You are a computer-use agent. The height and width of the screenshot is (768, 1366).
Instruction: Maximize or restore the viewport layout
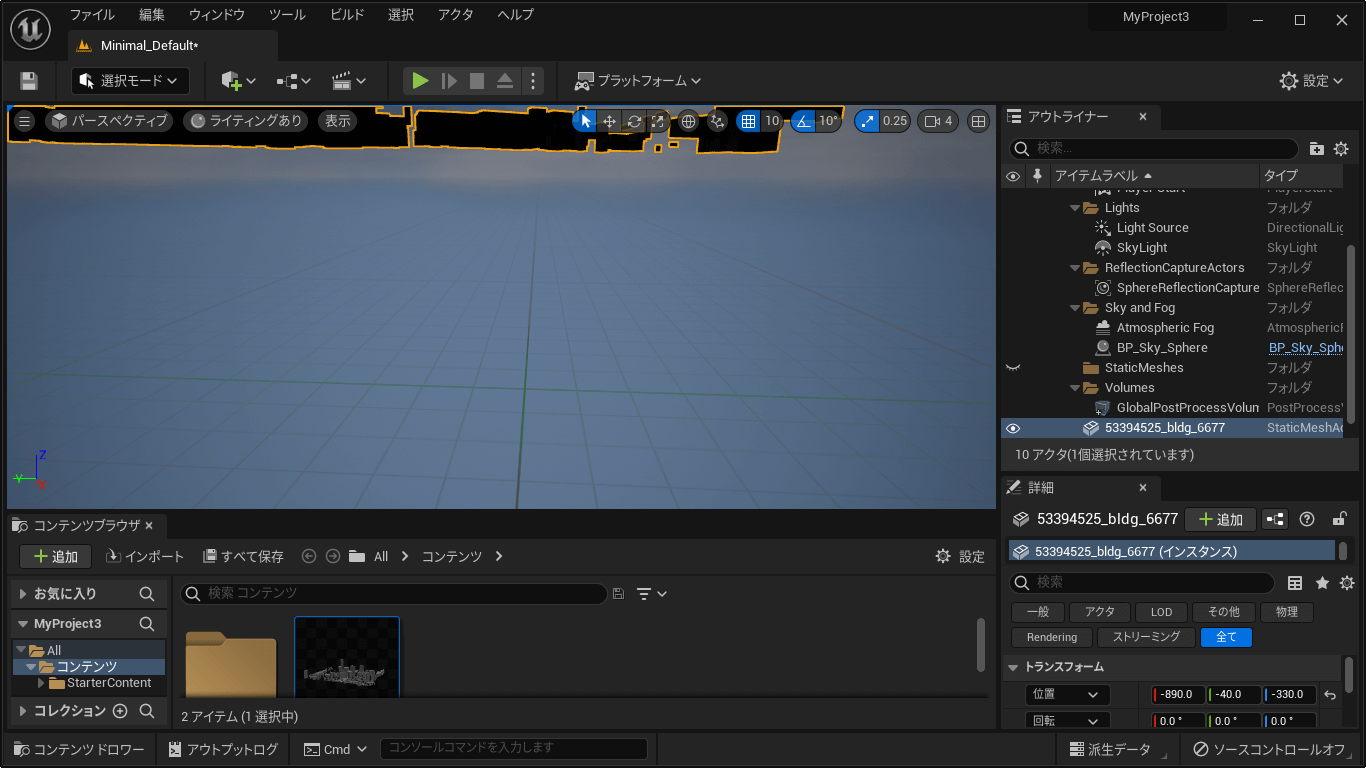978,121
